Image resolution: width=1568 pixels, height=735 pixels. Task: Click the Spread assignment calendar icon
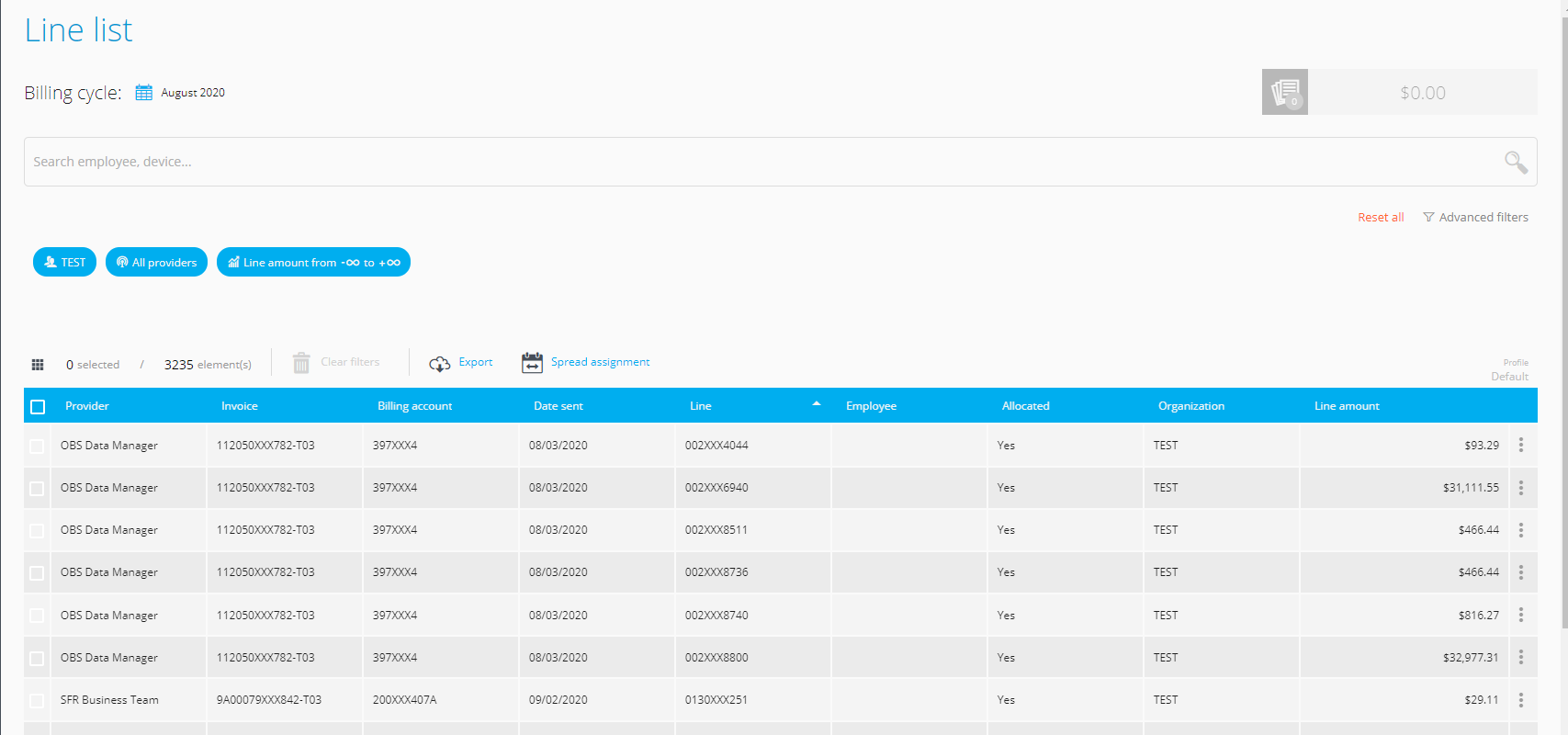pyautogui.click(x=532, y=363)
